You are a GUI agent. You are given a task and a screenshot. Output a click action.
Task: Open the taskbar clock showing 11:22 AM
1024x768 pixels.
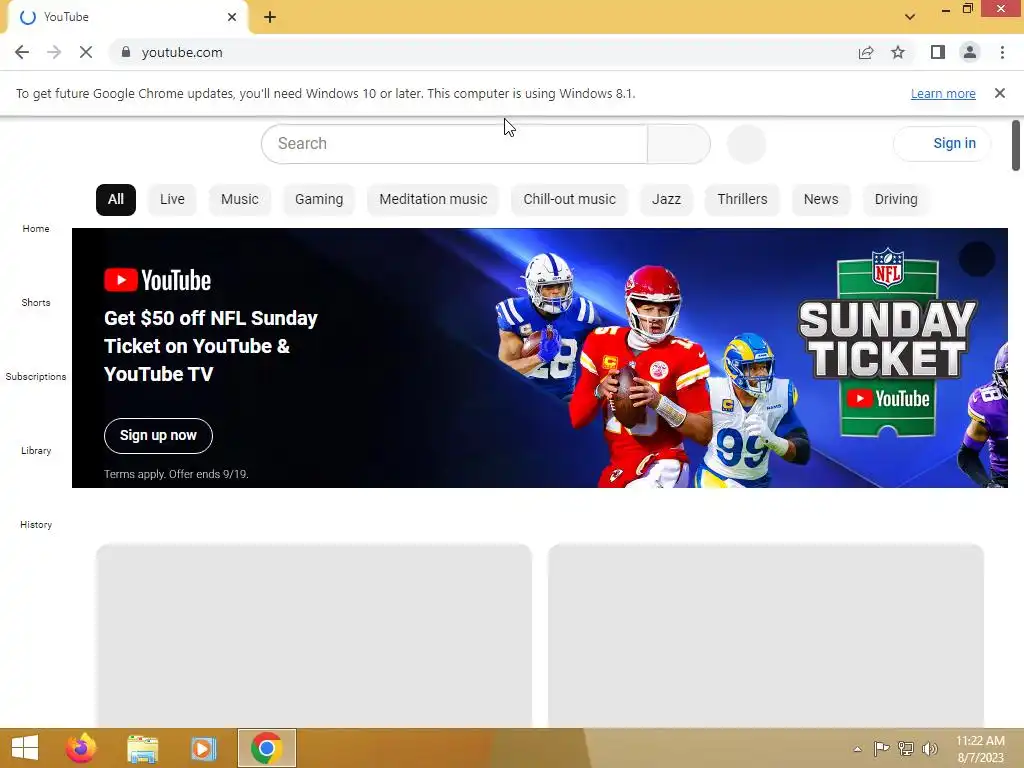(x=980, y=749)
